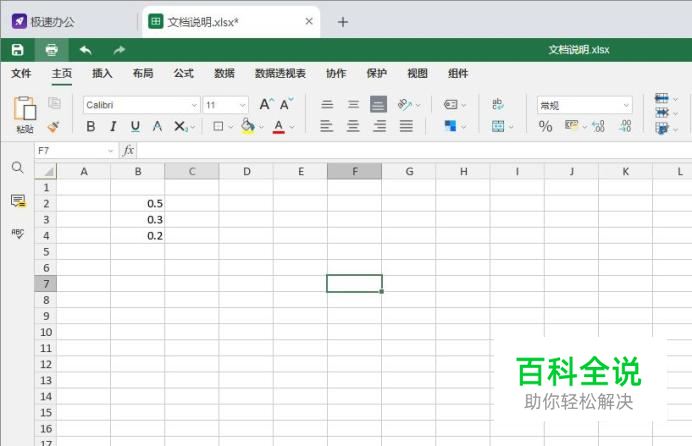The height and width of the screenshot is (446, 692).
Task: Click the wrap text icon
Action: (x=497, y=105)
